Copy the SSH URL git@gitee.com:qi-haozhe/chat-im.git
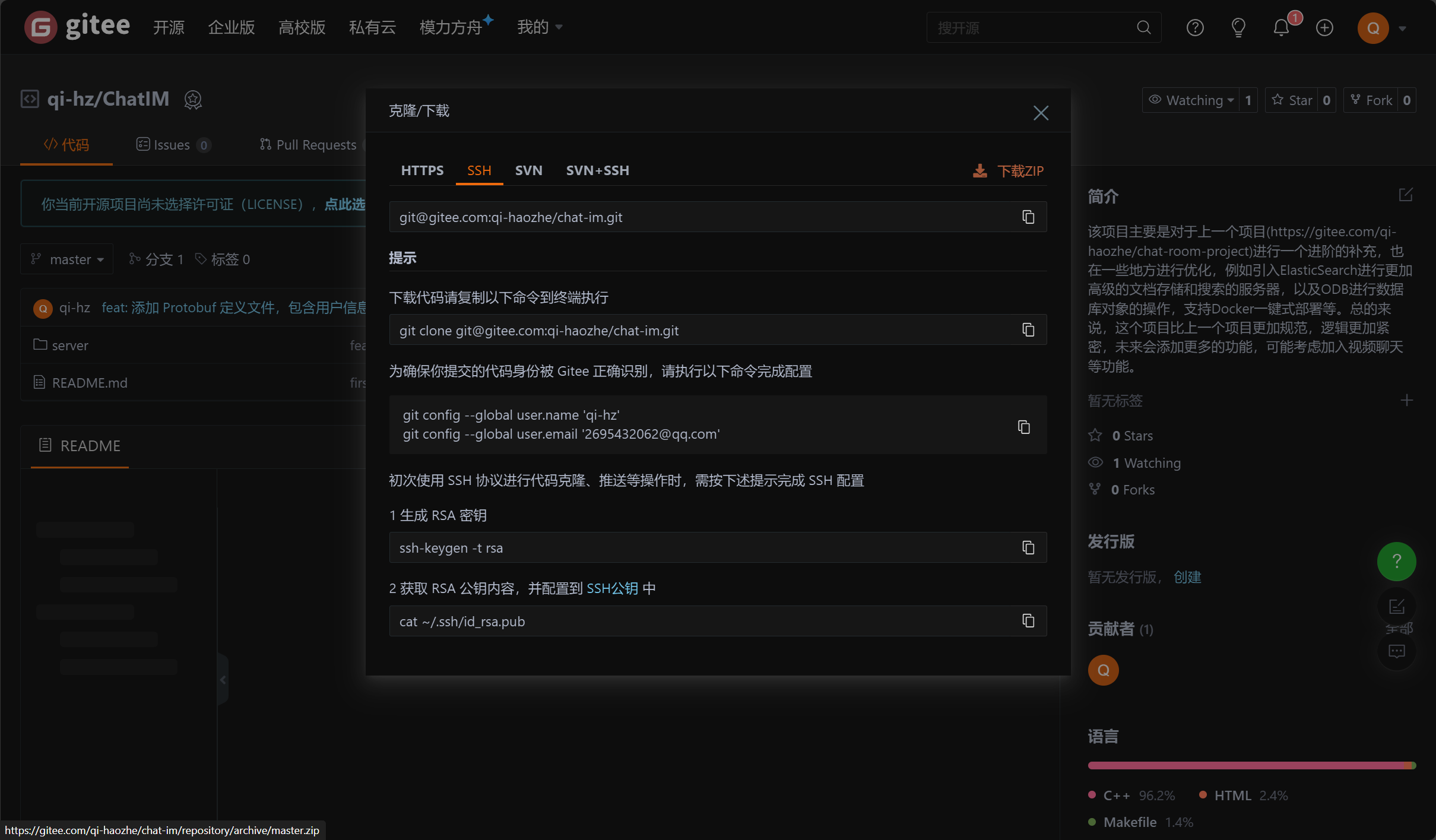The height and width of the screenshot is (840, 1436). tap(1028, 217)
